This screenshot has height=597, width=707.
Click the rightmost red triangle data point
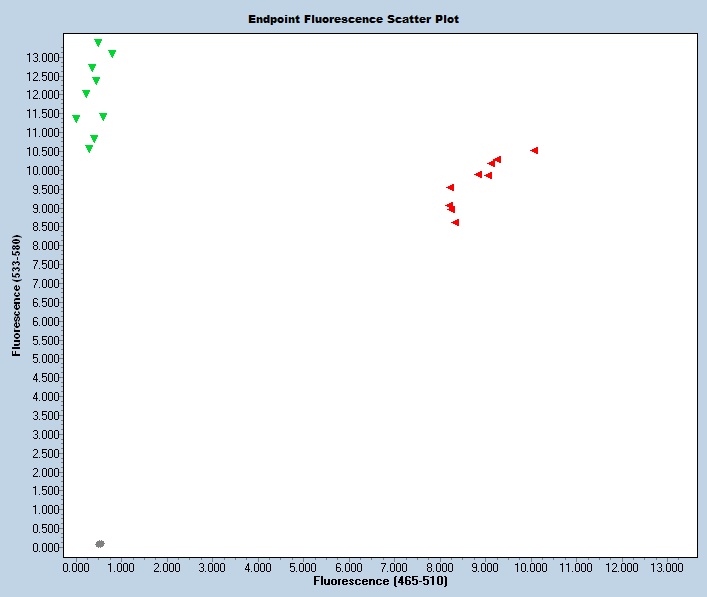pyautogui.click(x=534, y=150)
